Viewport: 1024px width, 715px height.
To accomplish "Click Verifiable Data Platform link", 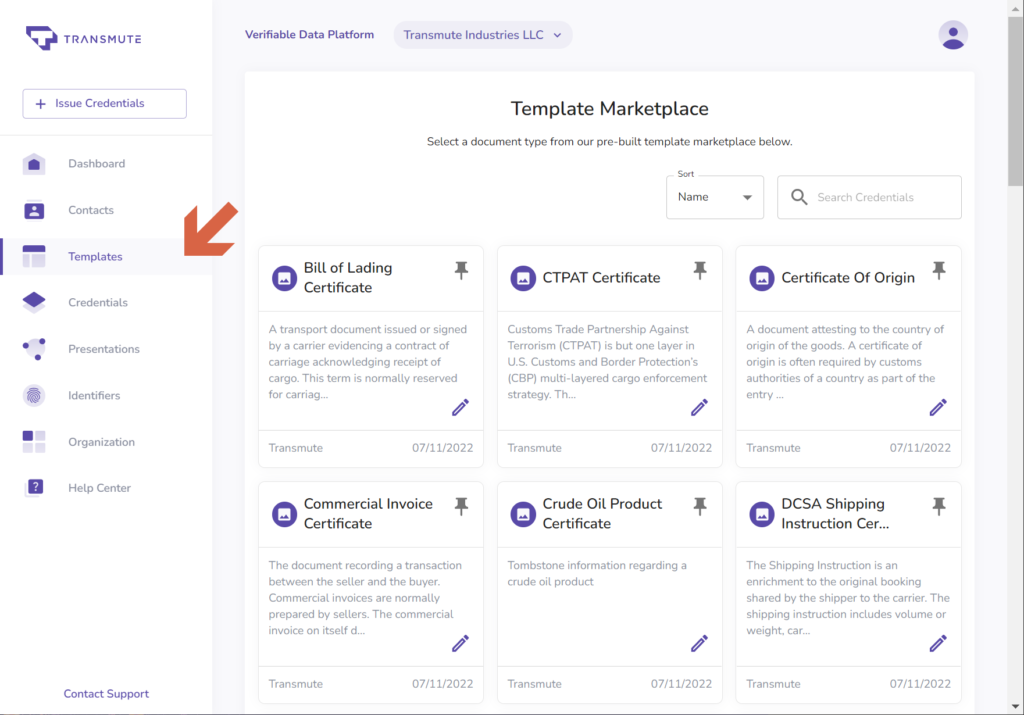I will point(310,35).
